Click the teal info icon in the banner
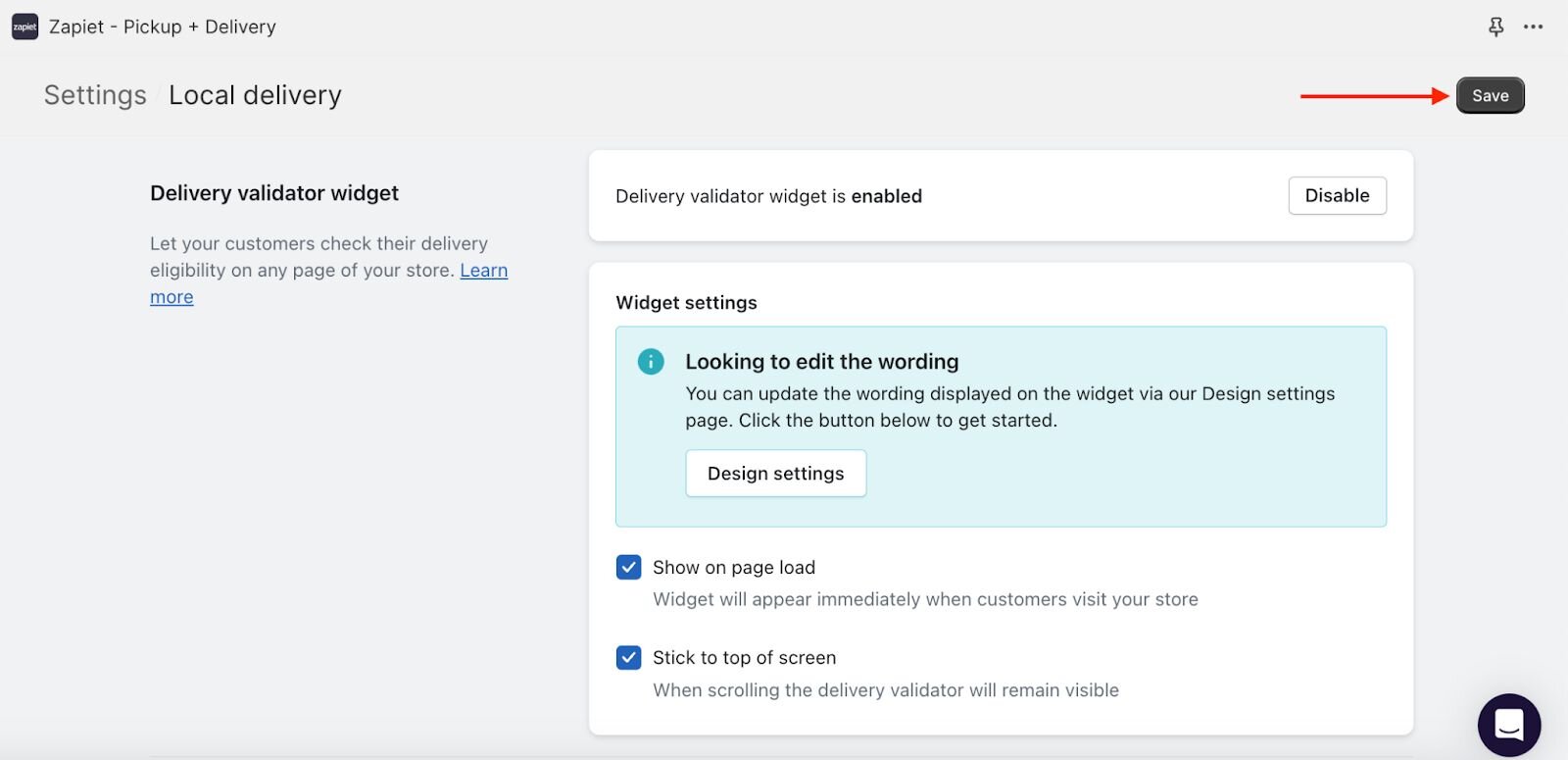Image resolution: width=1568 pixels, height=760 pixels. pos(651,362)
